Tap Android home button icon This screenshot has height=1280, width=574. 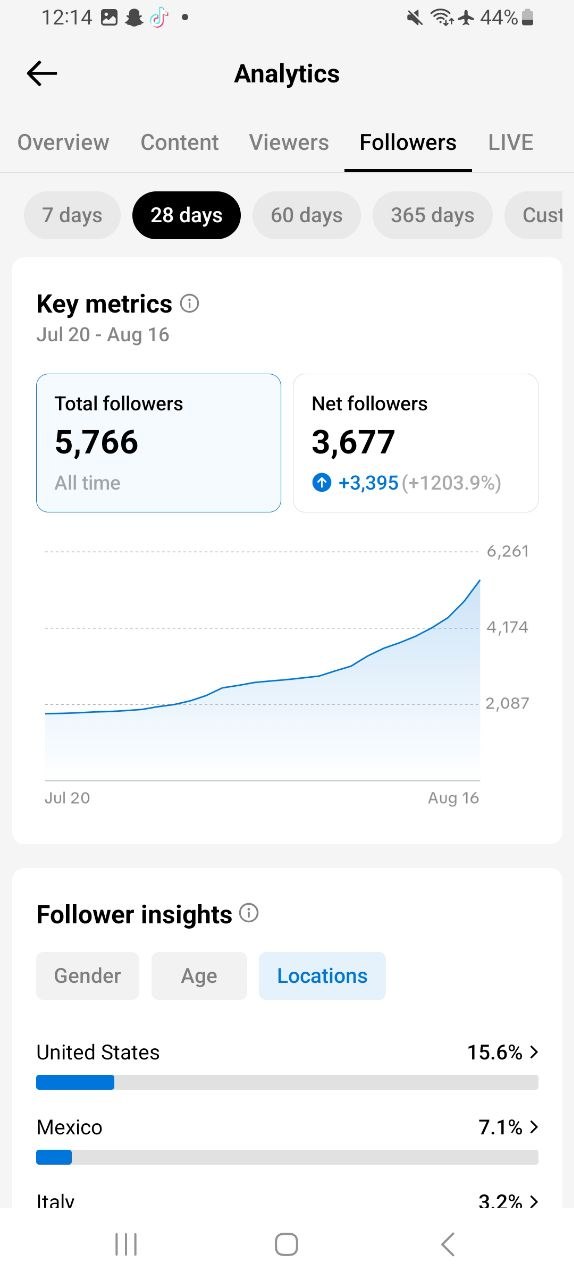click(x=287, y=1244)
